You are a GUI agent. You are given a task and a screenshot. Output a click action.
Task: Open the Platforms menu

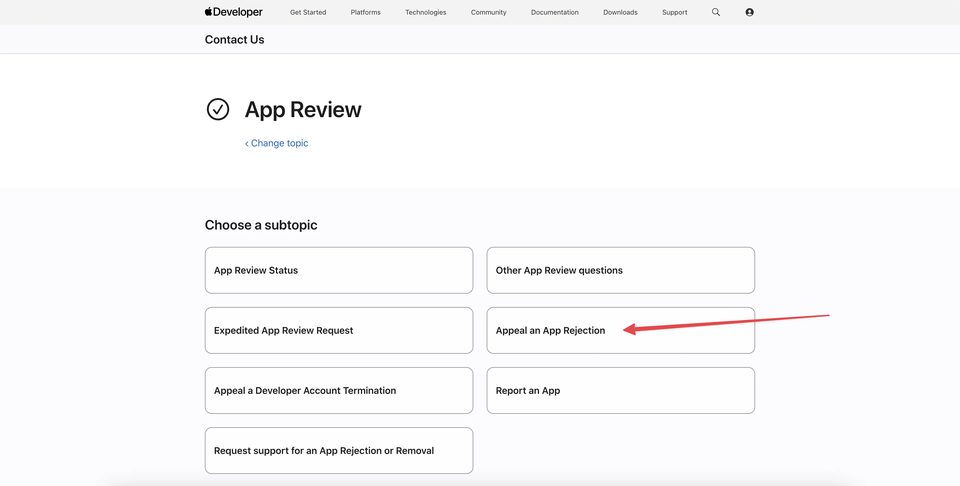[366, 12]
